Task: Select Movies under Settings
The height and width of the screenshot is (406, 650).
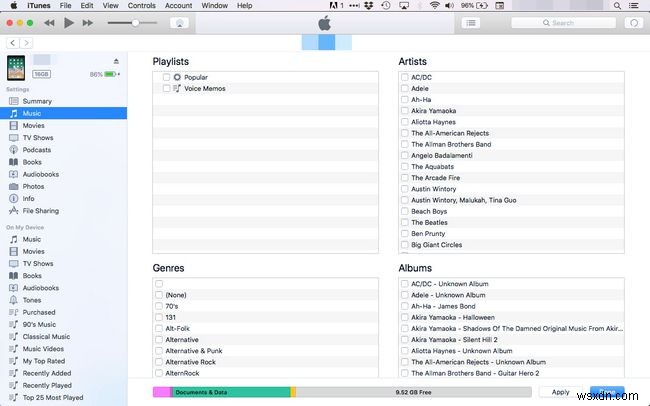Action: pos(34,126)
